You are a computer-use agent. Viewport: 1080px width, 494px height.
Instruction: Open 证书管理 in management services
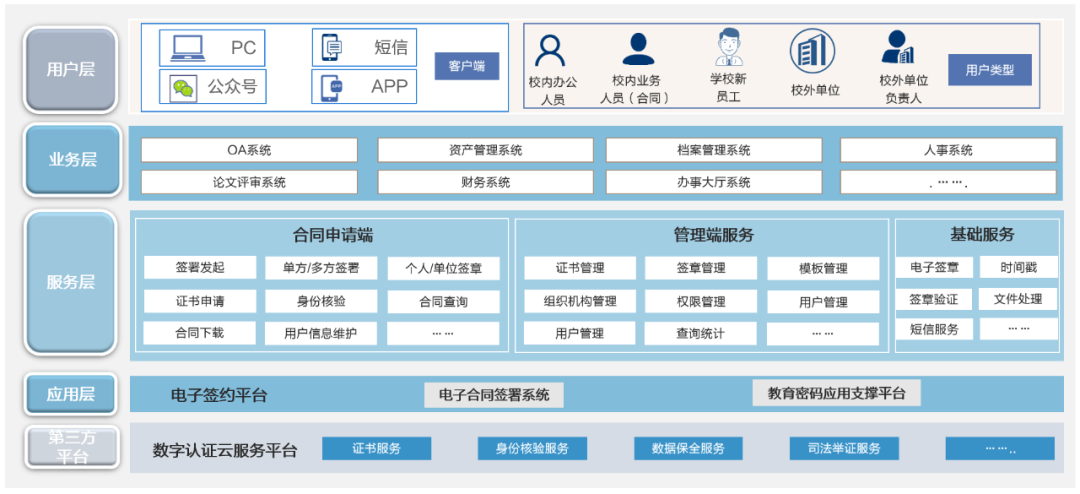coord(580,268)
